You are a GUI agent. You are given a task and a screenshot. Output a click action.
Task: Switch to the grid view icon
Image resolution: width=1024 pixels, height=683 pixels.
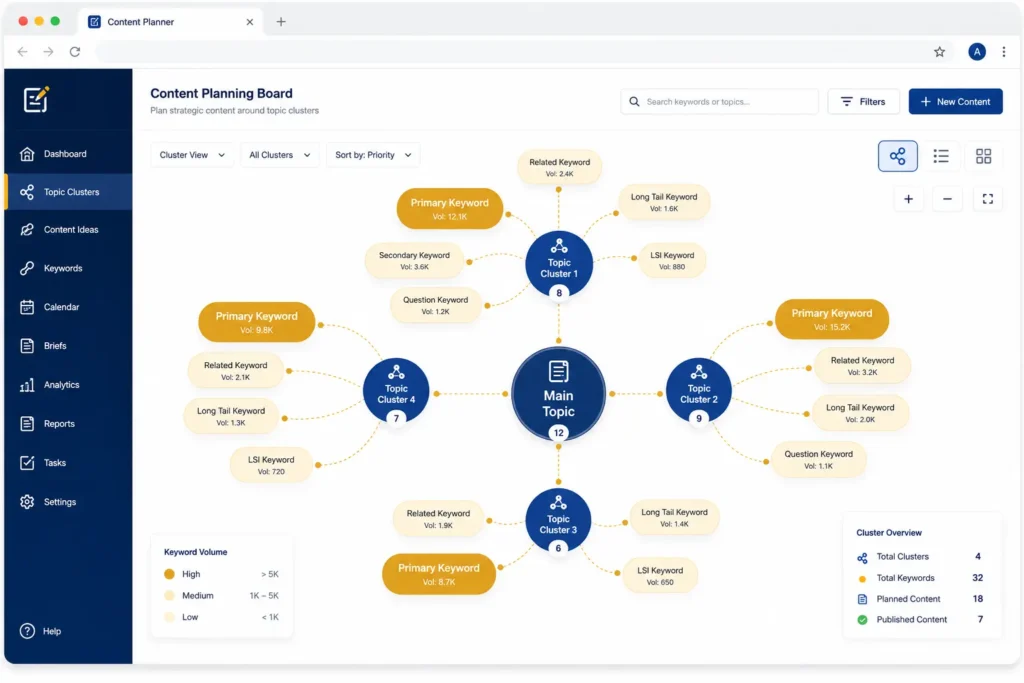click(983, 156)
